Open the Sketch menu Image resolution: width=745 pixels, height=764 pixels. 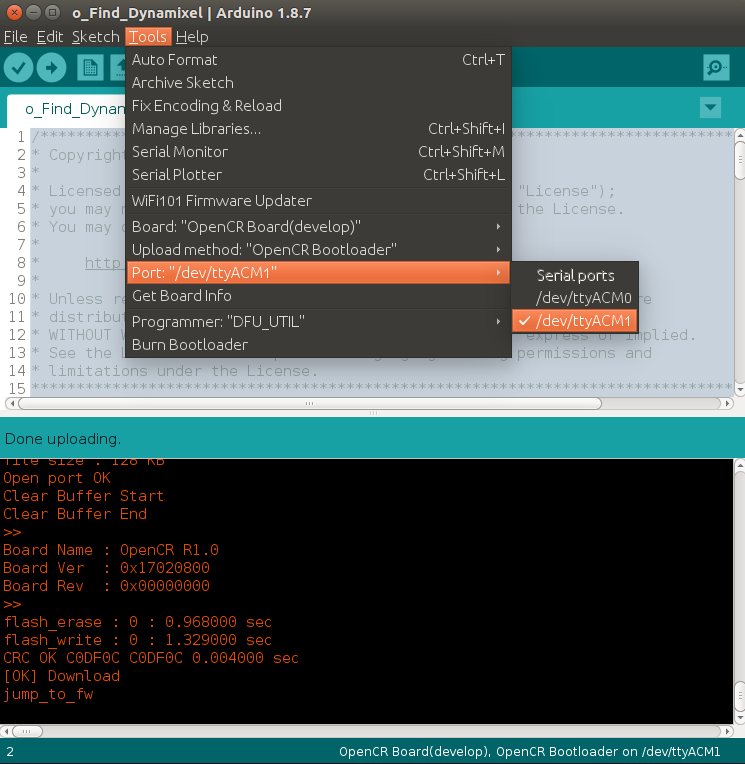[x=95, y=37]
